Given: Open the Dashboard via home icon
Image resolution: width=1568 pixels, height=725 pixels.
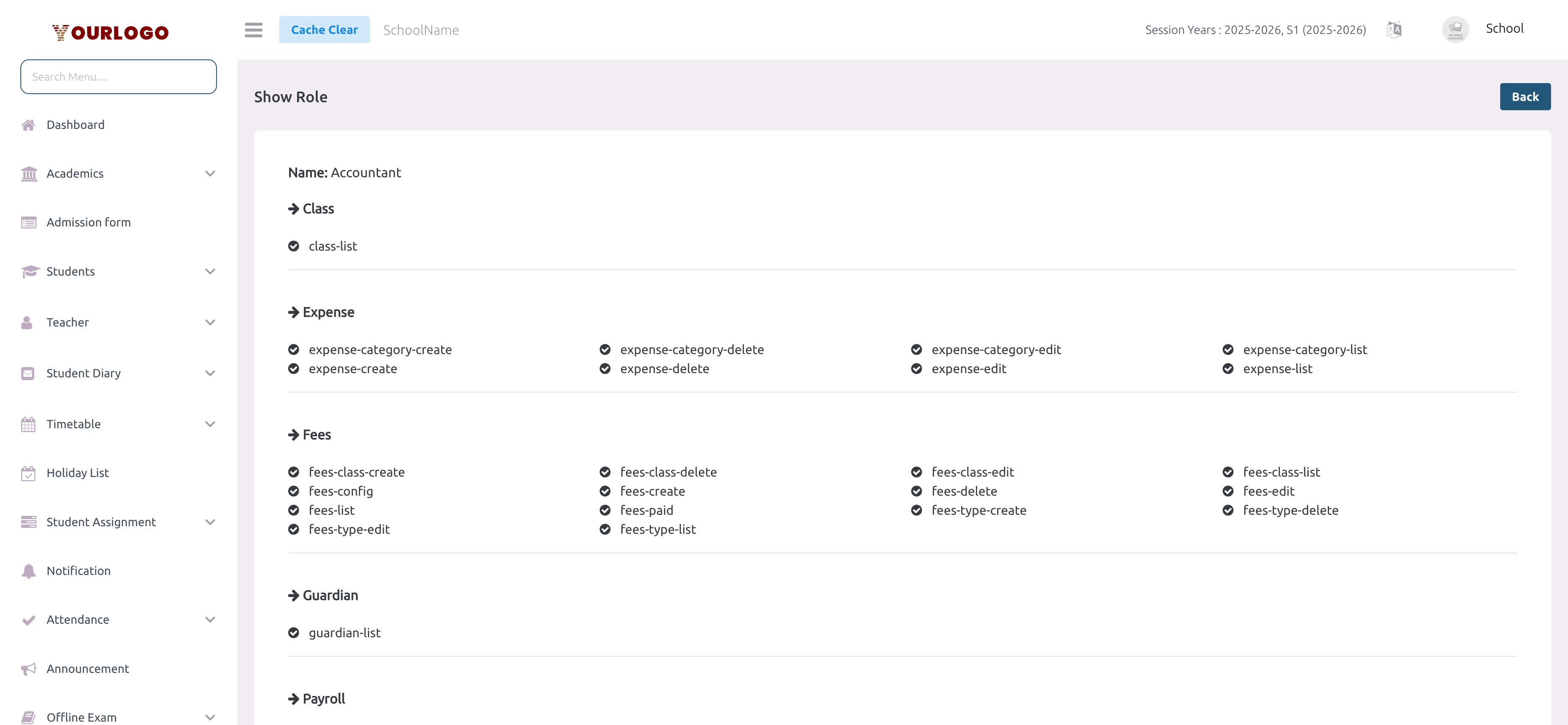Looking at the screenshot, I should pyautogui.click(x=29, y=125).
